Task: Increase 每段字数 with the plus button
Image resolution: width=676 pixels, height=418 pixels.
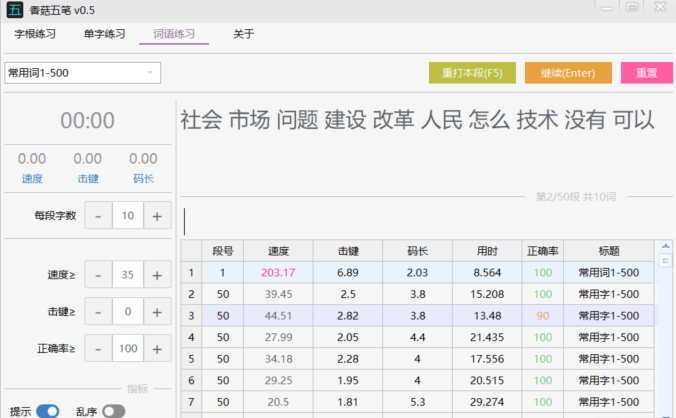Action: click(157, 215)
